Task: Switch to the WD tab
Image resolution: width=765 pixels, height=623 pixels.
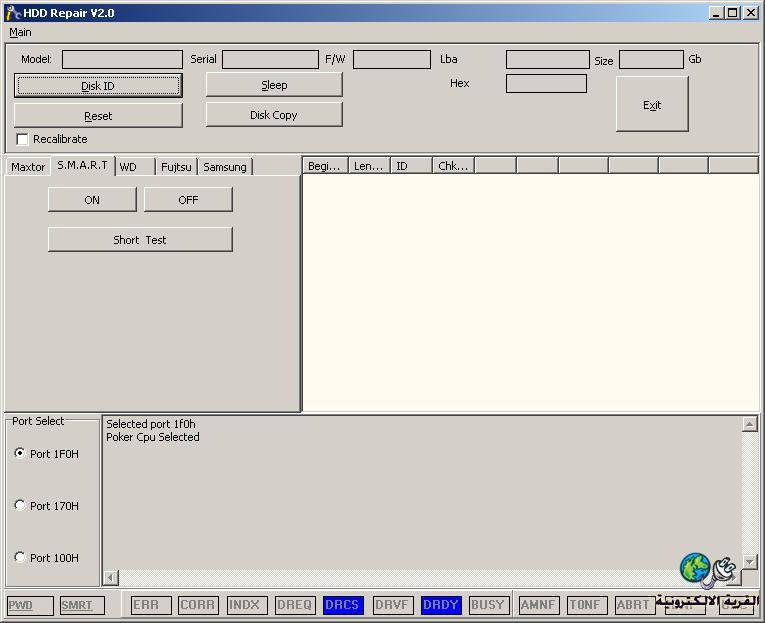Action: (x=135, y=167)
